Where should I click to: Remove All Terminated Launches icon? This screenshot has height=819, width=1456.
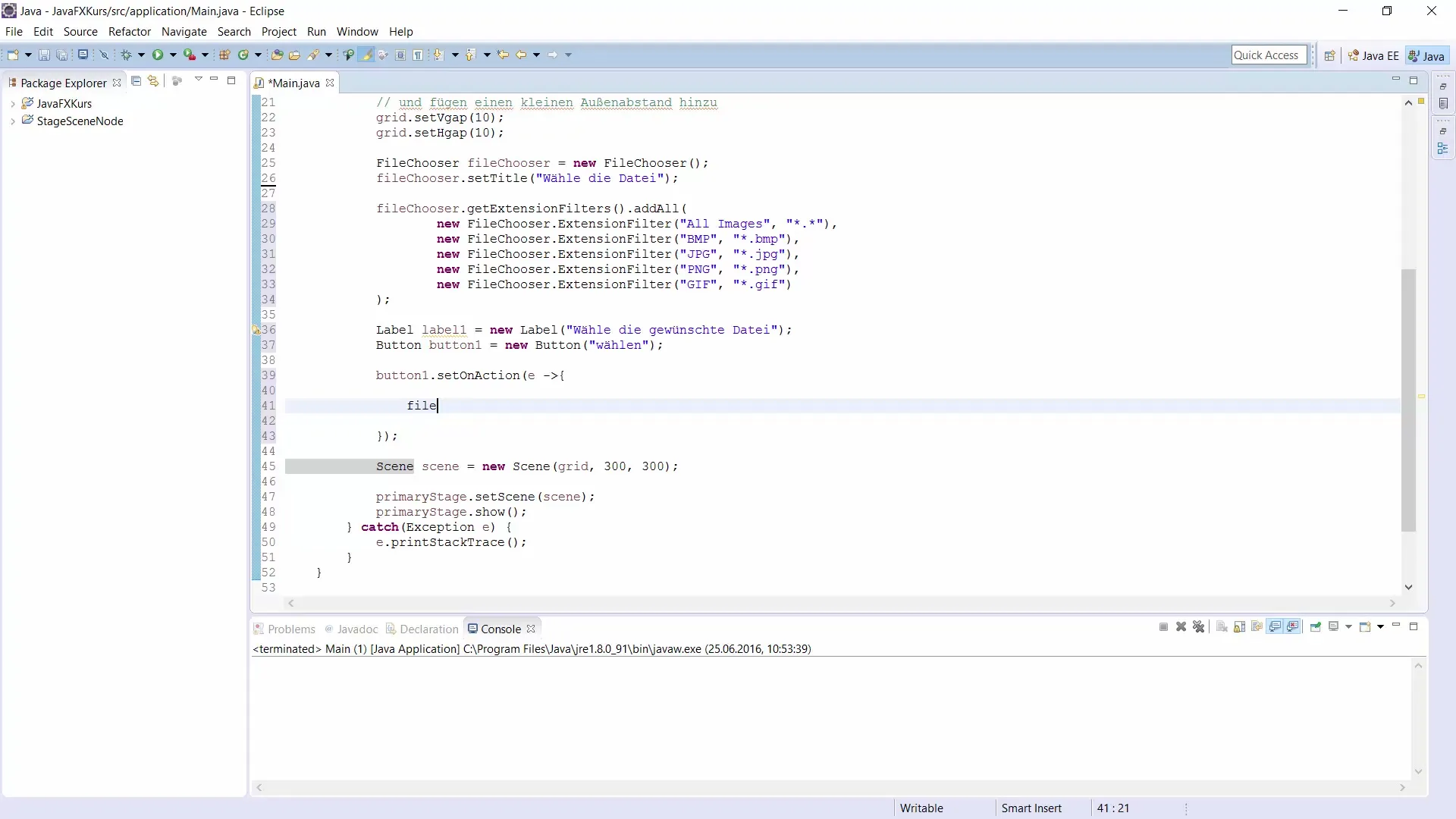point(1198,627)
